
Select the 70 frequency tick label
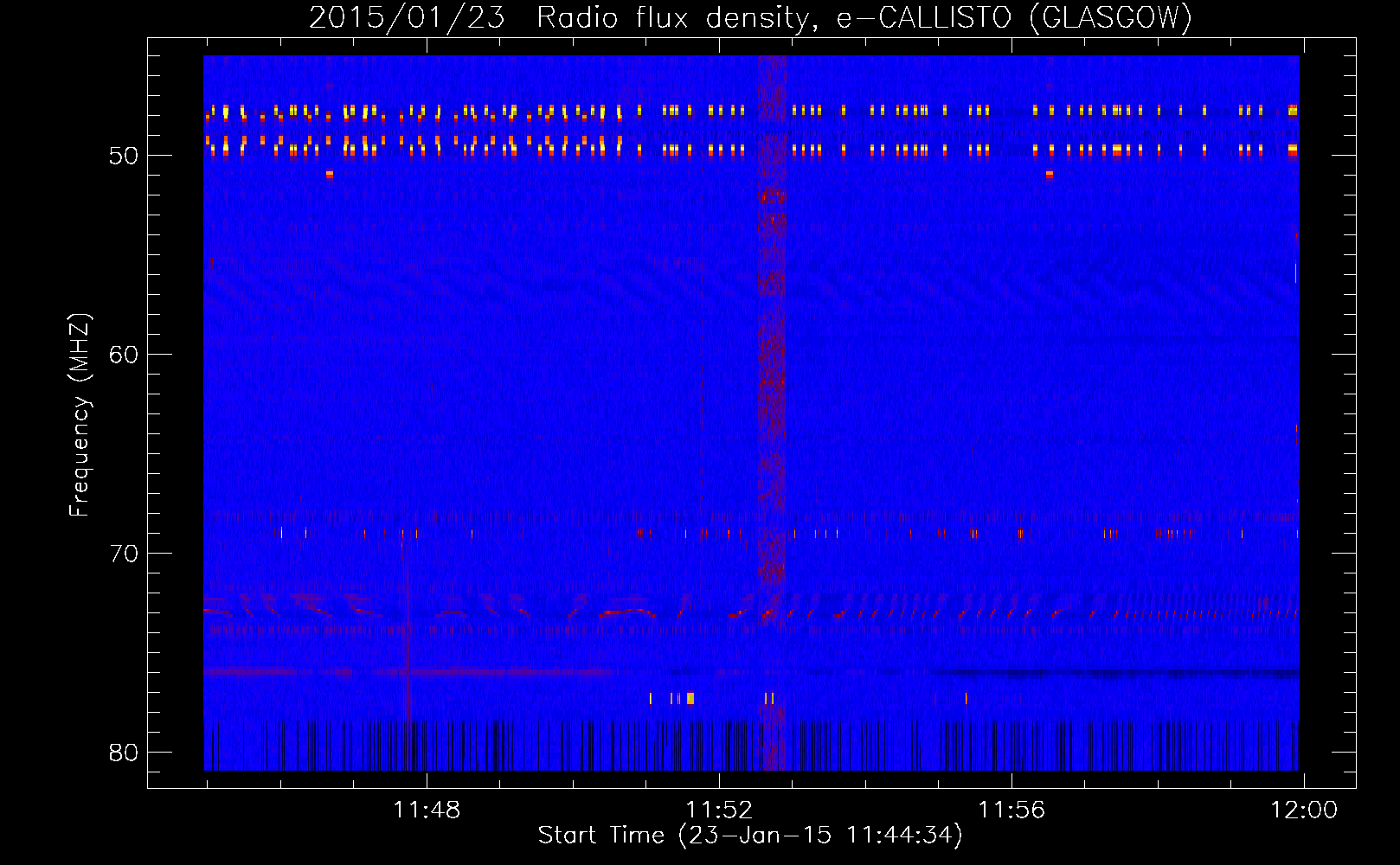125,554
